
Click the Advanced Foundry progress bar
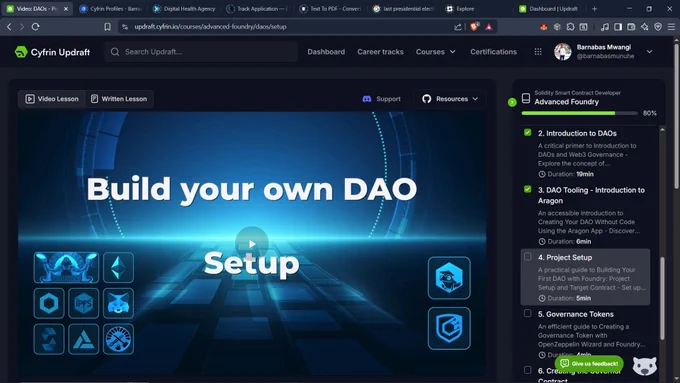pos(579,113)
